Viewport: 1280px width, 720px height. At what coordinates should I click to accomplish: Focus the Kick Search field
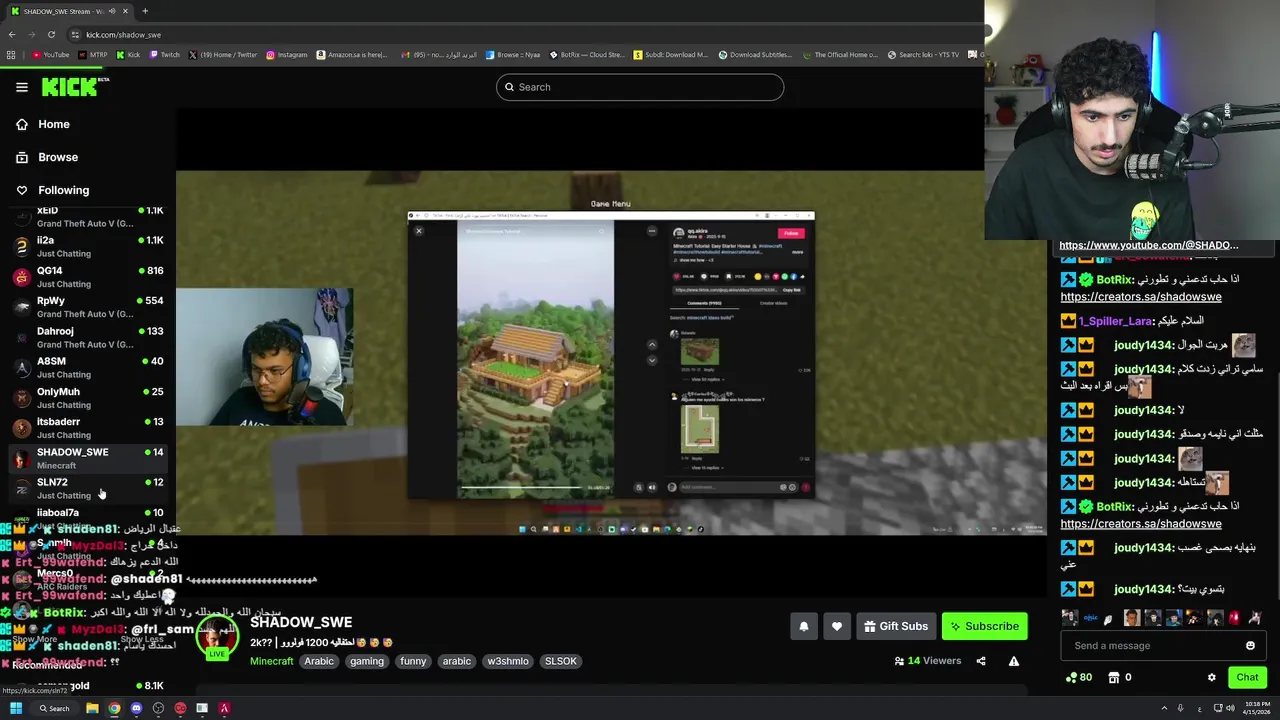[x=640, y=87]
